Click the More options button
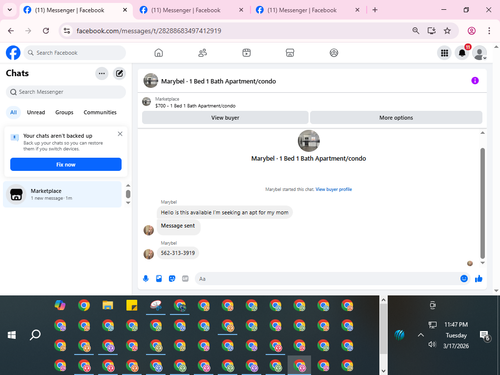 (x=396, y=118)
